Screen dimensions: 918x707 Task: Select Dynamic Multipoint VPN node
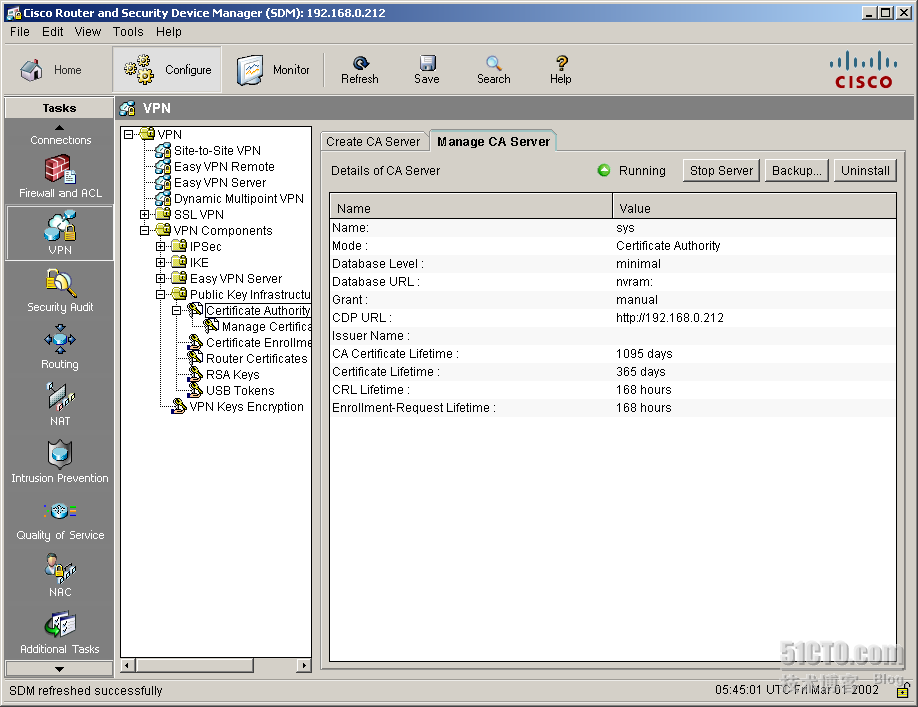239,198
